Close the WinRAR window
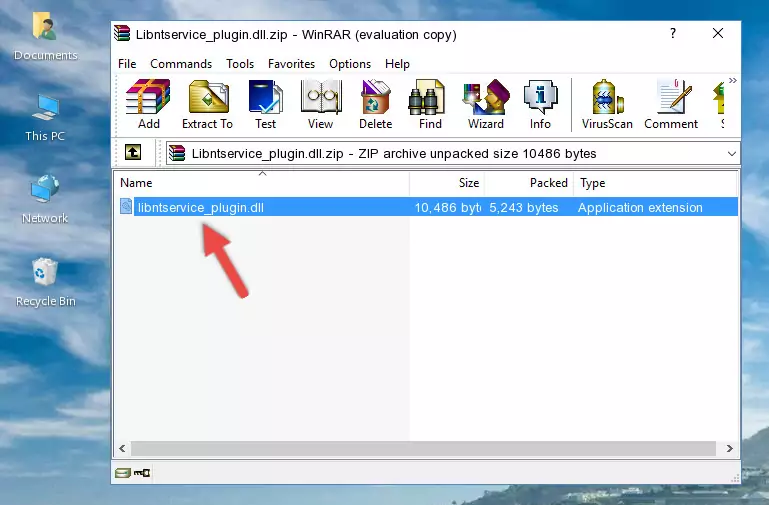This screenshot has width=769, height=505. click(x=718, y=33)
